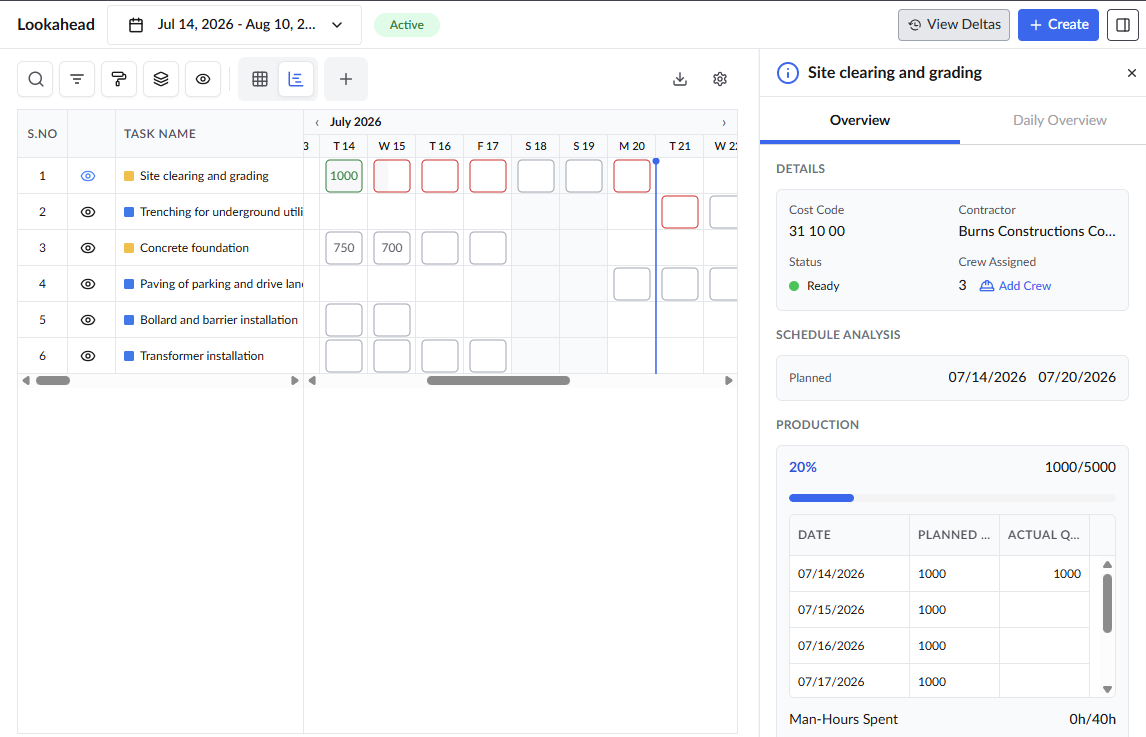The image size is (1146, 737).
Task: Click the paint roller format icon
Action: coord(119,79)
